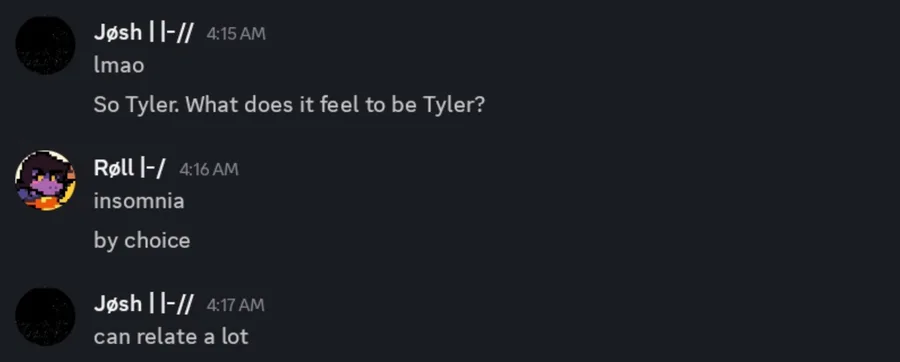900x362 pixels.
Task: Click the 4:17 AM timestamp
Action: click(235, 305)
